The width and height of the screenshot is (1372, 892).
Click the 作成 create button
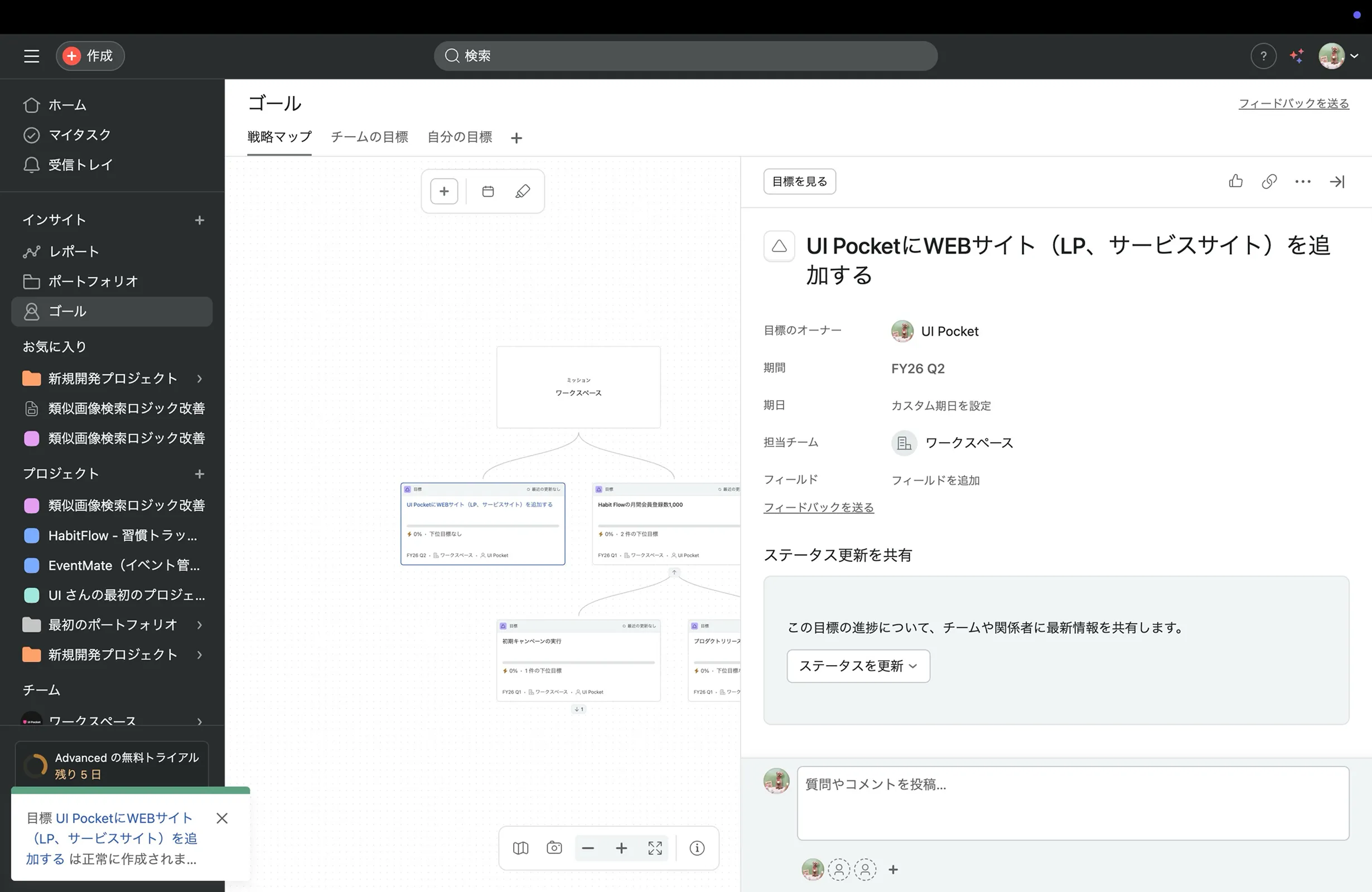(x=90, y=56)
